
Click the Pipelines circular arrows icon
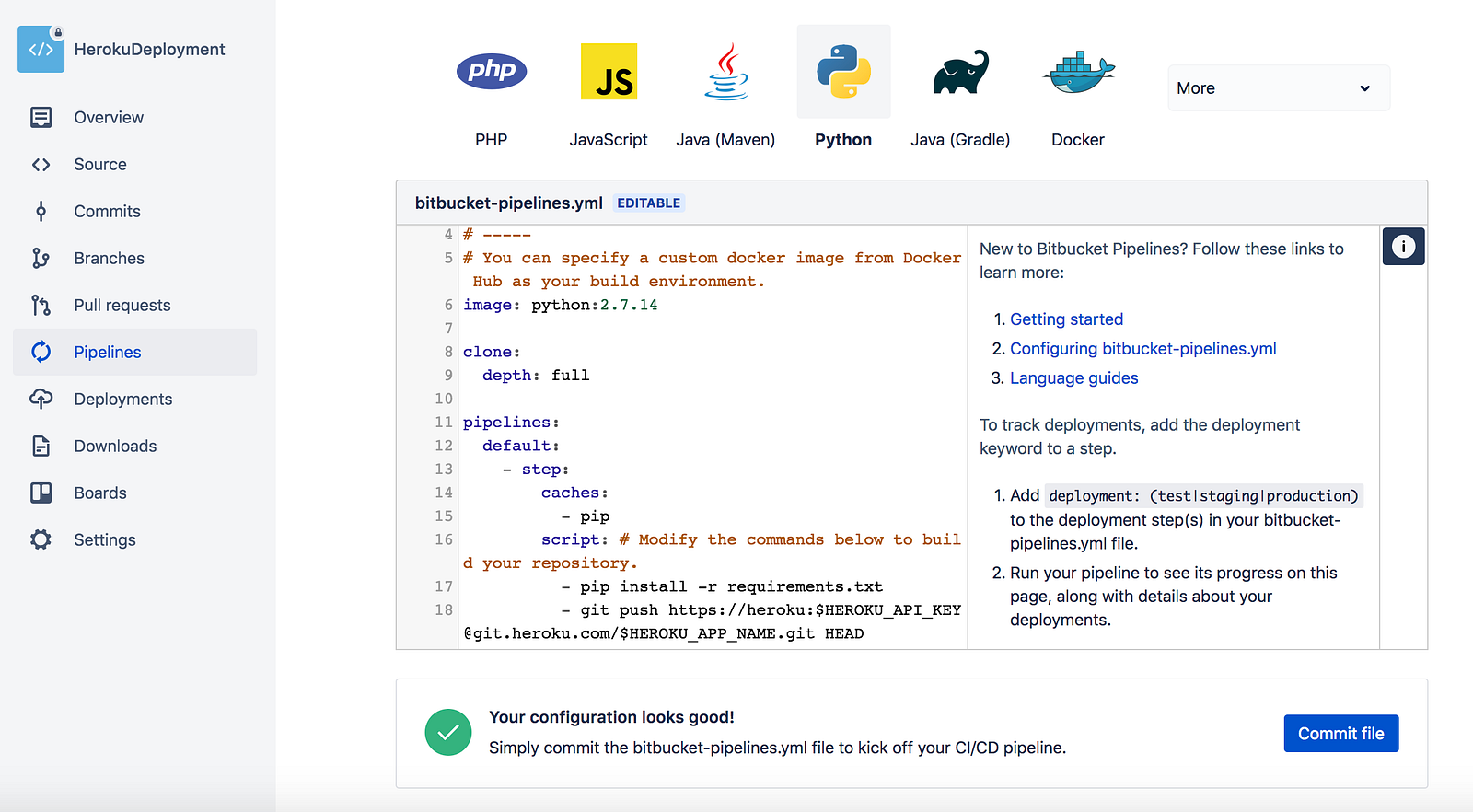tap(41, 352)
